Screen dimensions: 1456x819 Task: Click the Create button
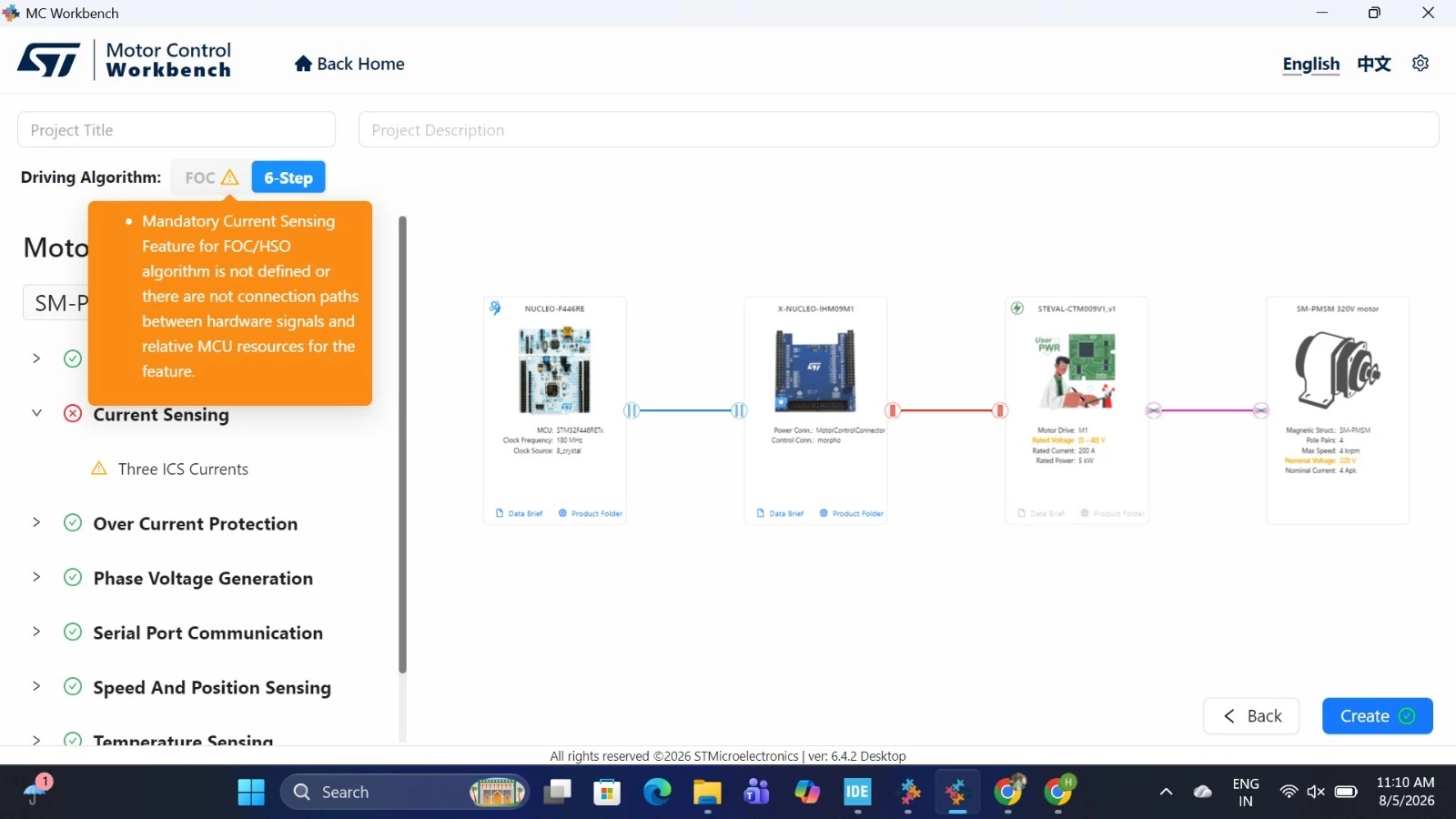(1378, 716)
